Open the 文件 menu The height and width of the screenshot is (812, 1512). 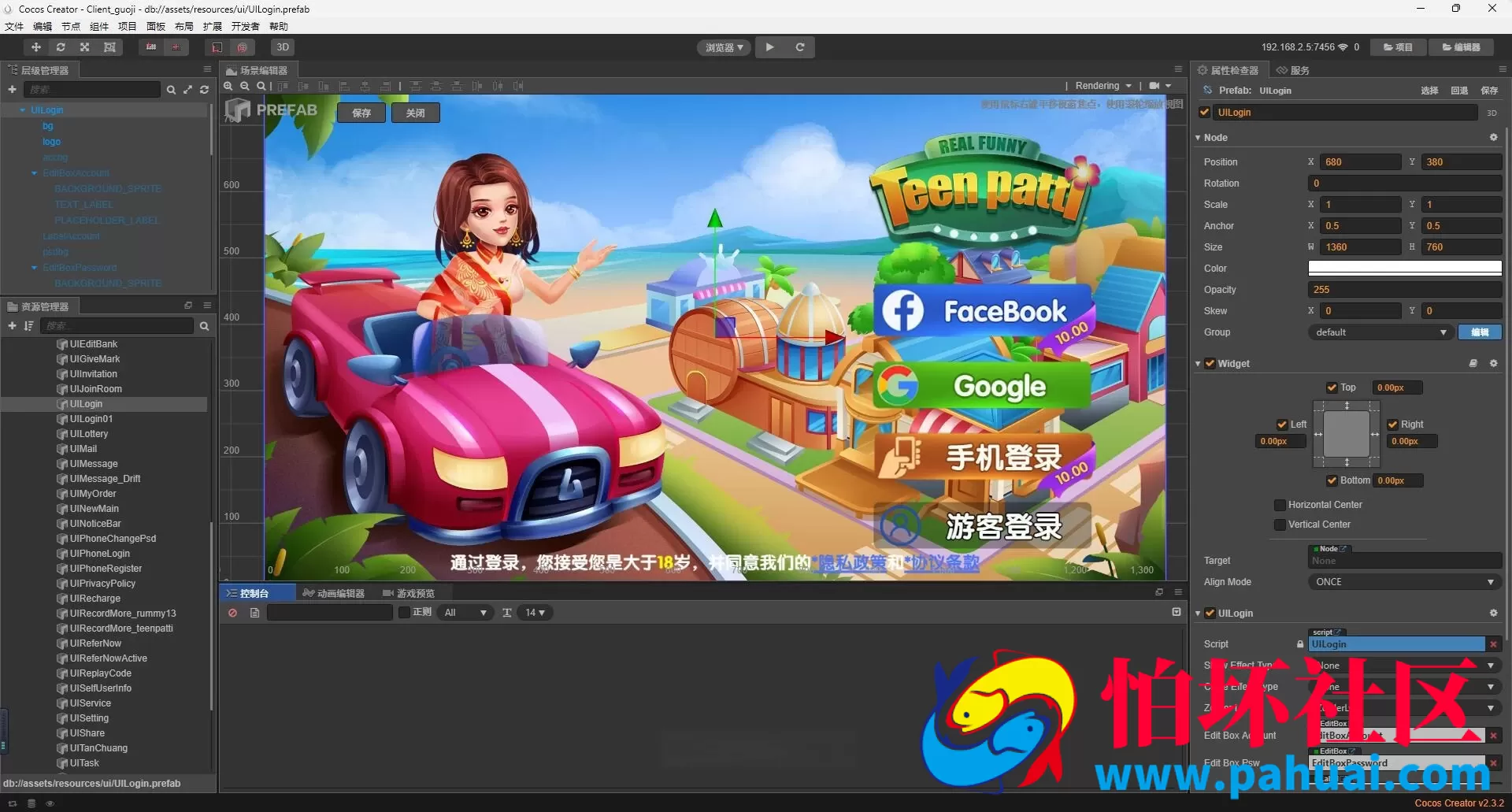(14, 27)
